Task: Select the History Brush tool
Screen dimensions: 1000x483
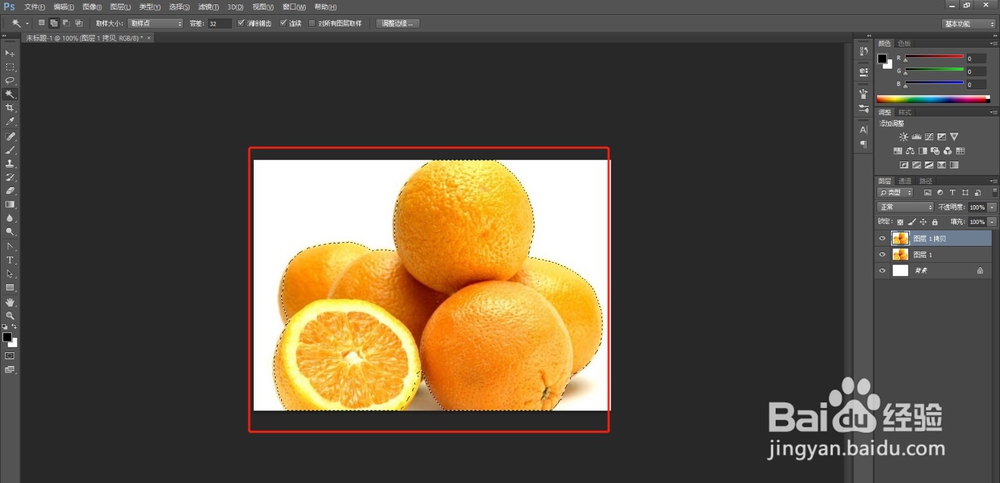Action: pyautogui.click(x=10, y=177)
